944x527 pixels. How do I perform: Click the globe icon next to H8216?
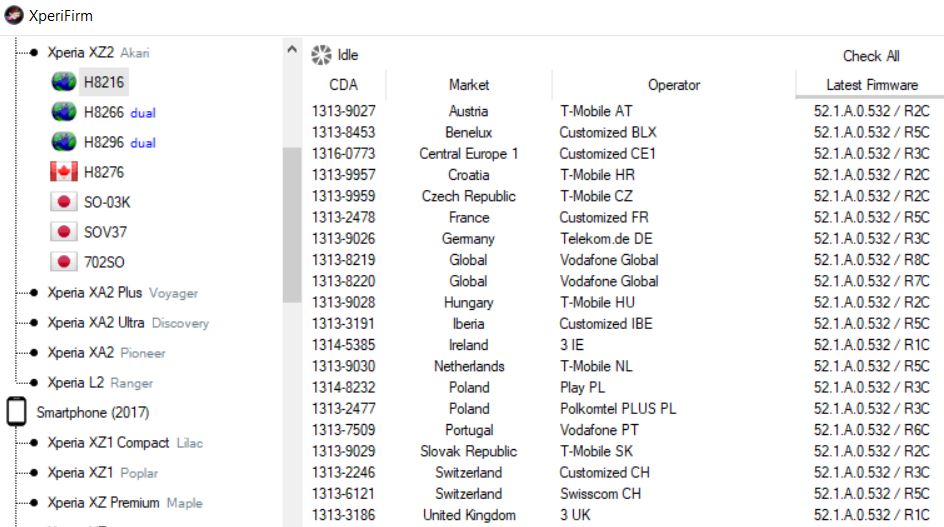64,82
